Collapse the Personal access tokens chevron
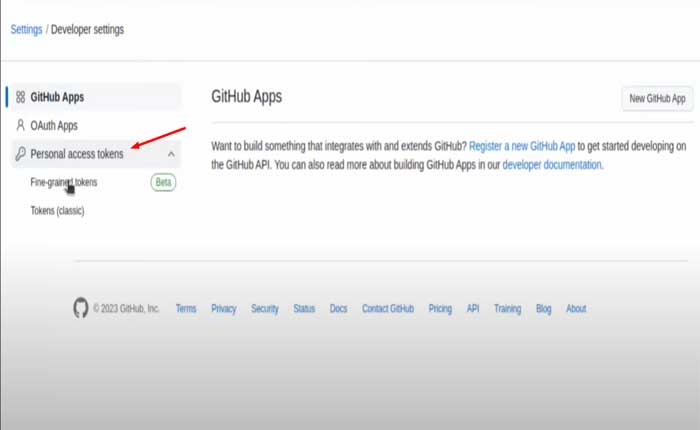Viewport: 700px width, 430px height. point(171,154)
